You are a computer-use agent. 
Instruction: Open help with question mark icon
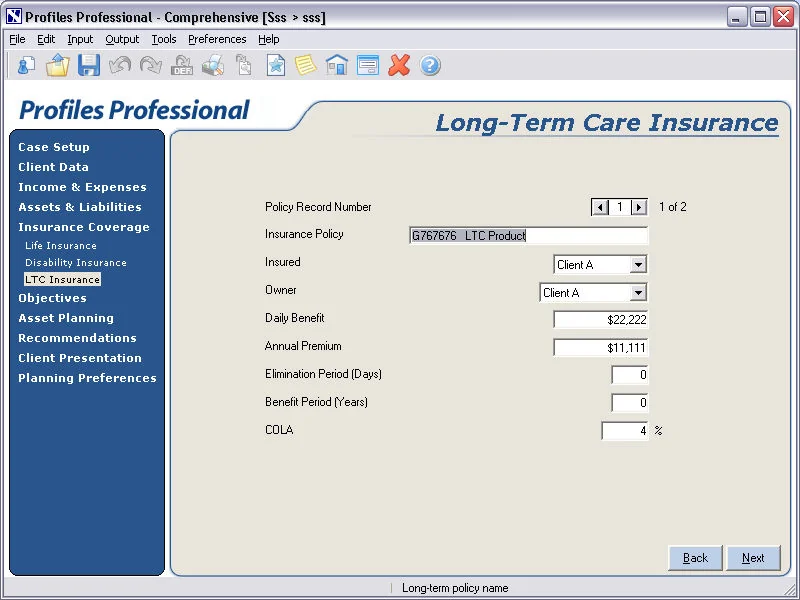(430, 65)
